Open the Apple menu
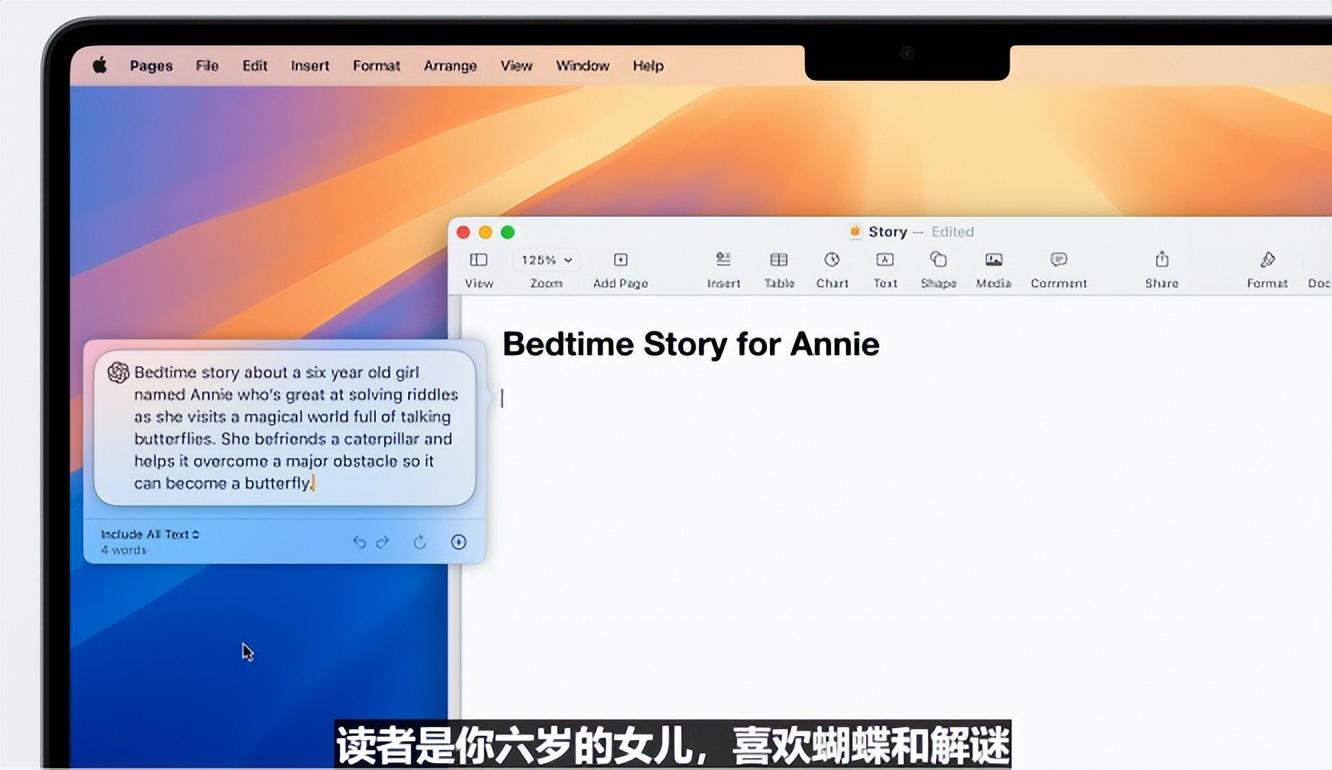This screenshot has height=770, width=1332. coord(100,66)
